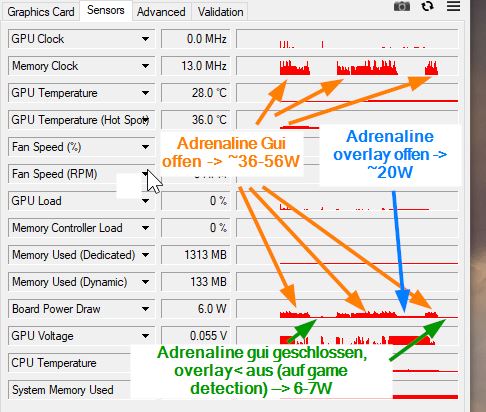The height and width of the screenshot is (412, 486).
Task: Open the GPU Voltage dropdown arrow
Action: click(x=145, y=336)
